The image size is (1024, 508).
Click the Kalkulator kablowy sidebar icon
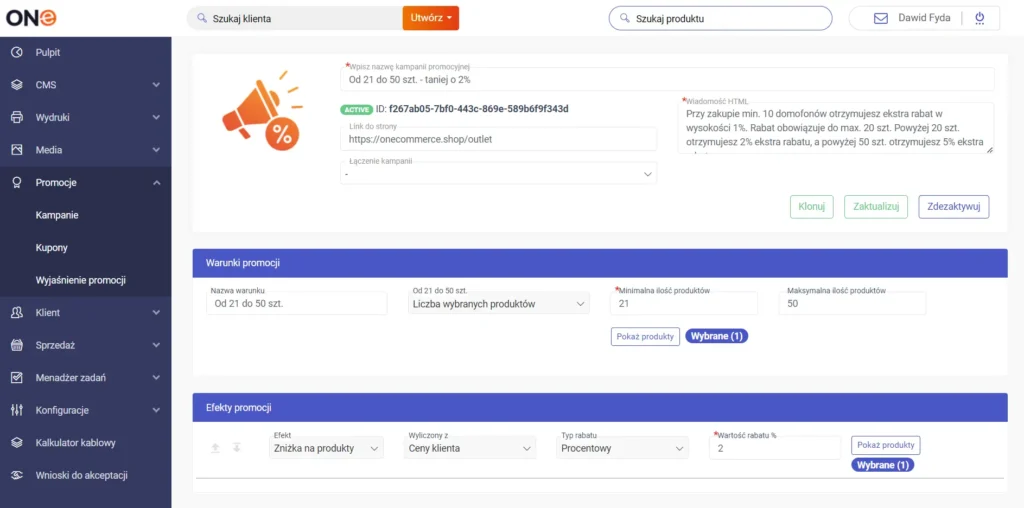pyautogui.click(x=17, y=442)
